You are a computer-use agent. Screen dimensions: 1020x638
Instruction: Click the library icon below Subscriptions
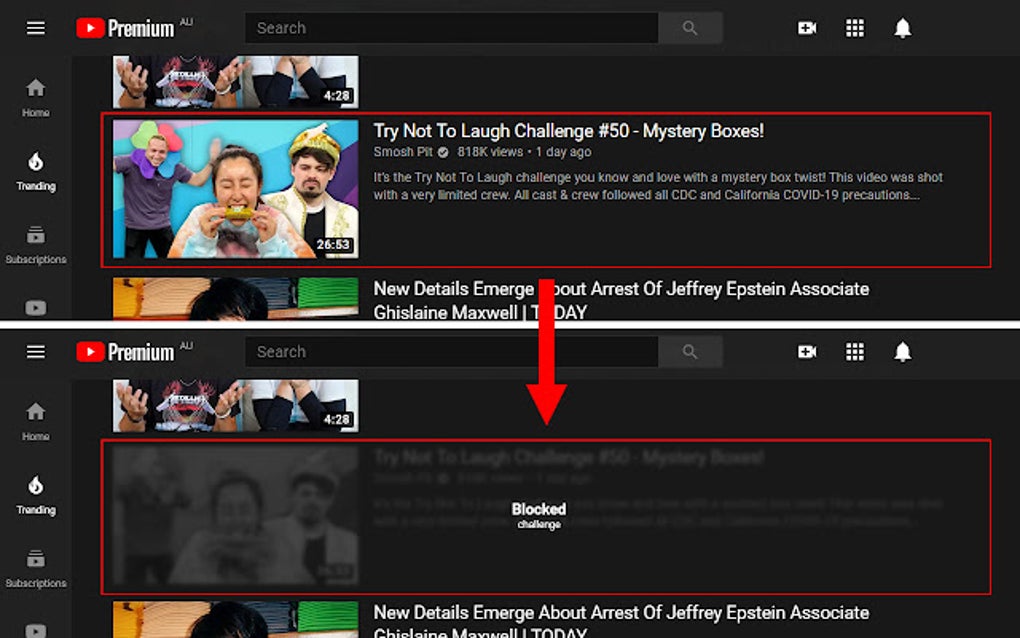[35, 307]
